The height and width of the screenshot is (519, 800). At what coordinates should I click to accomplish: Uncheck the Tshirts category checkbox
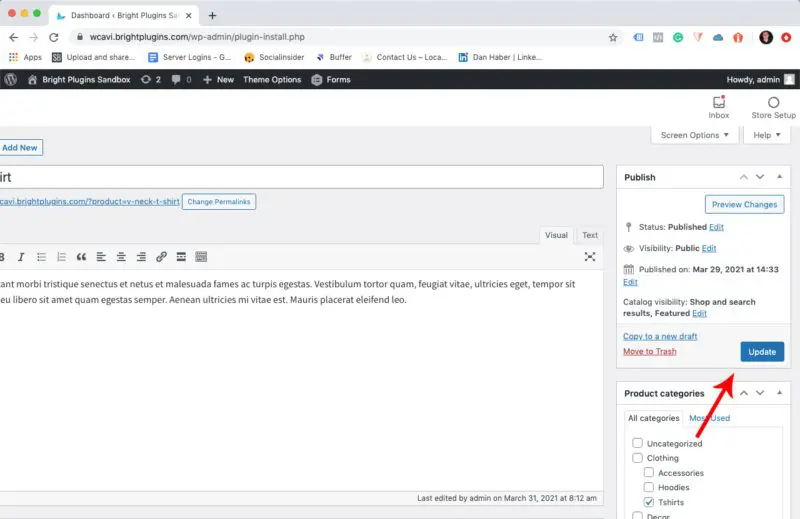(x=649, y=502)
